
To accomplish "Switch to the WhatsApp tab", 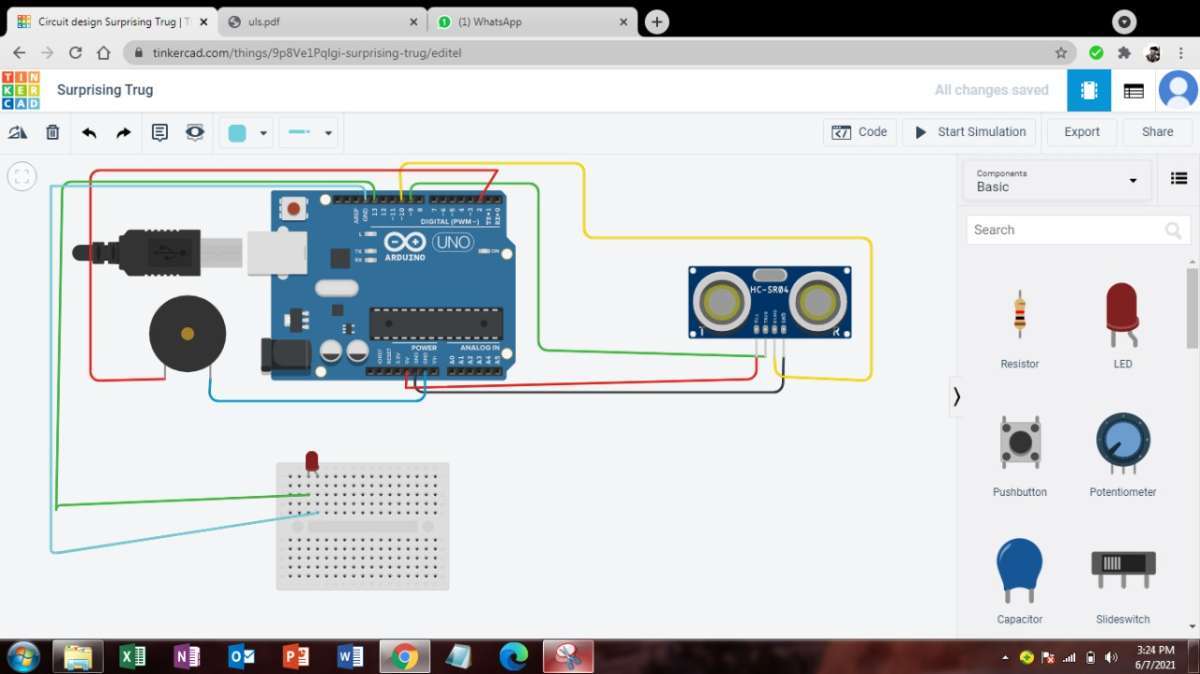I will pyautogui.click(x=530, y=22).
